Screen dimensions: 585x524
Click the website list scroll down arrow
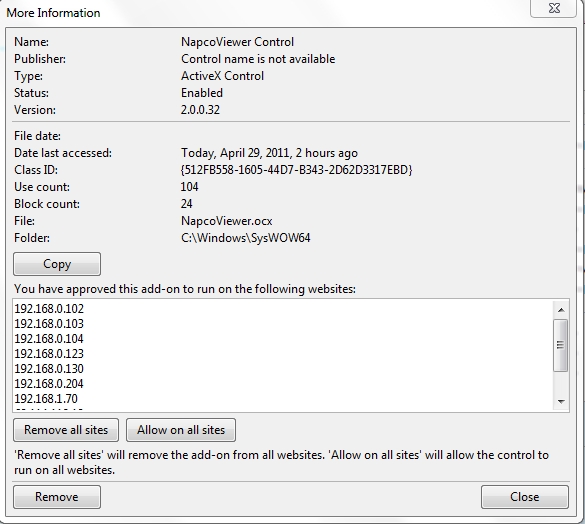tap(561, 401)
